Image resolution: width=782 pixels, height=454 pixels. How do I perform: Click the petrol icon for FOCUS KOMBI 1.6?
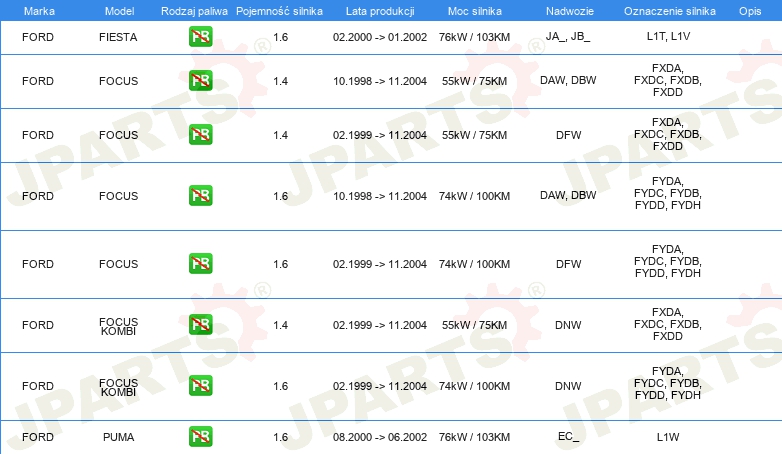click(x=200, y=386)
